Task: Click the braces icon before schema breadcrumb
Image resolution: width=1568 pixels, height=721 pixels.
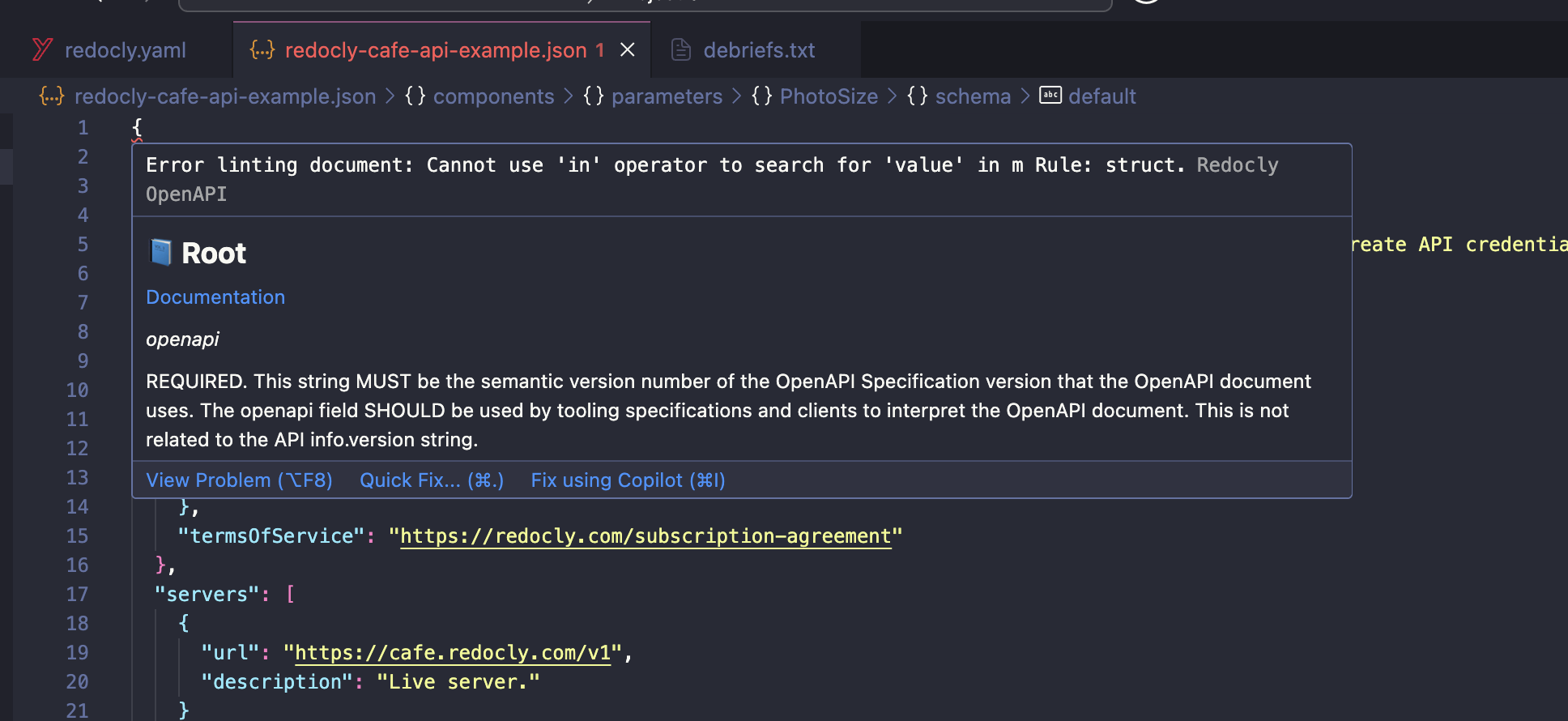Action: [x=917, y=96]
